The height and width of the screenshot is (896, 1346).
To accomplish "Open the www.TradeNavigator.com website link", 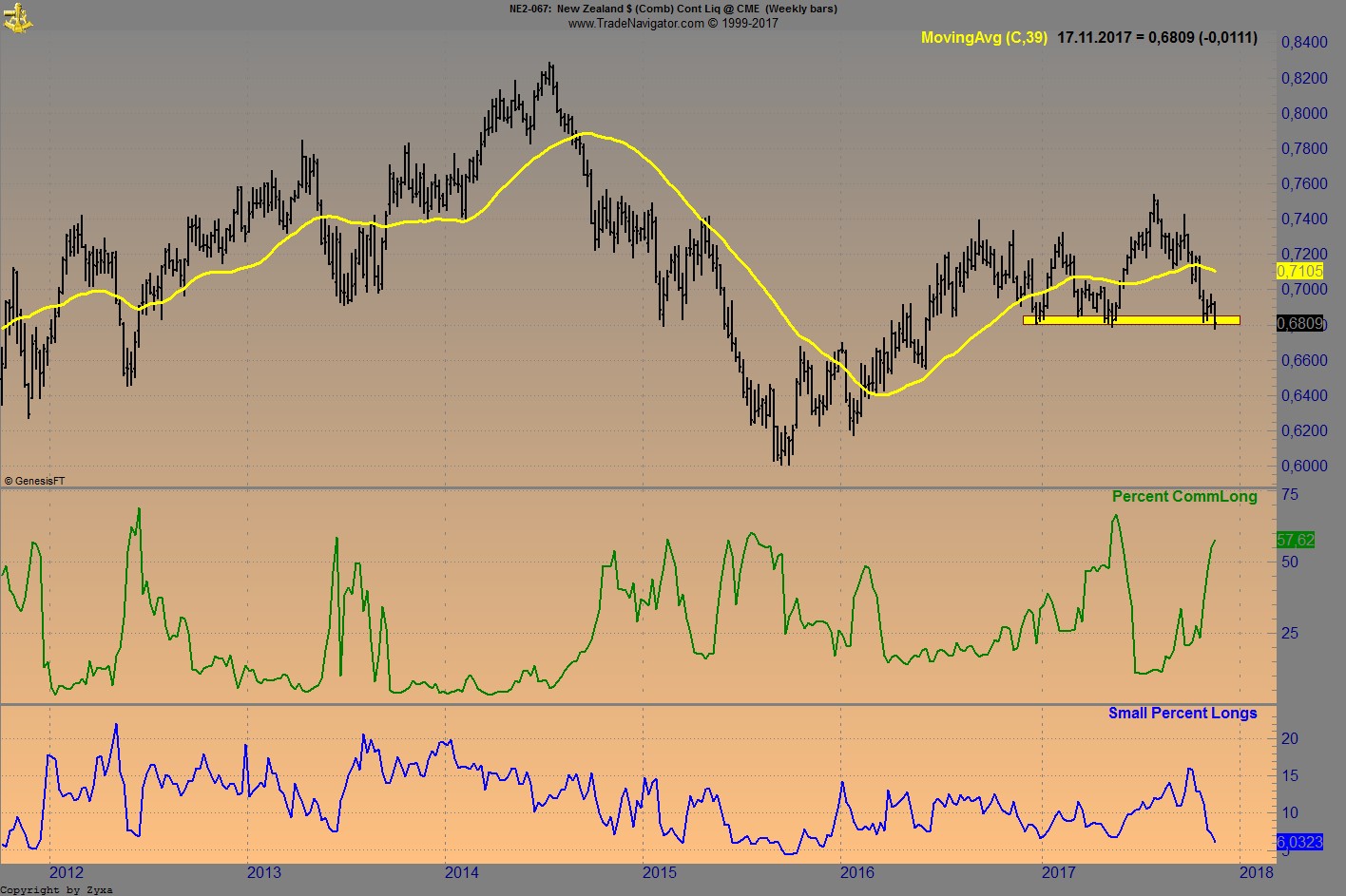I will [673, 23].
